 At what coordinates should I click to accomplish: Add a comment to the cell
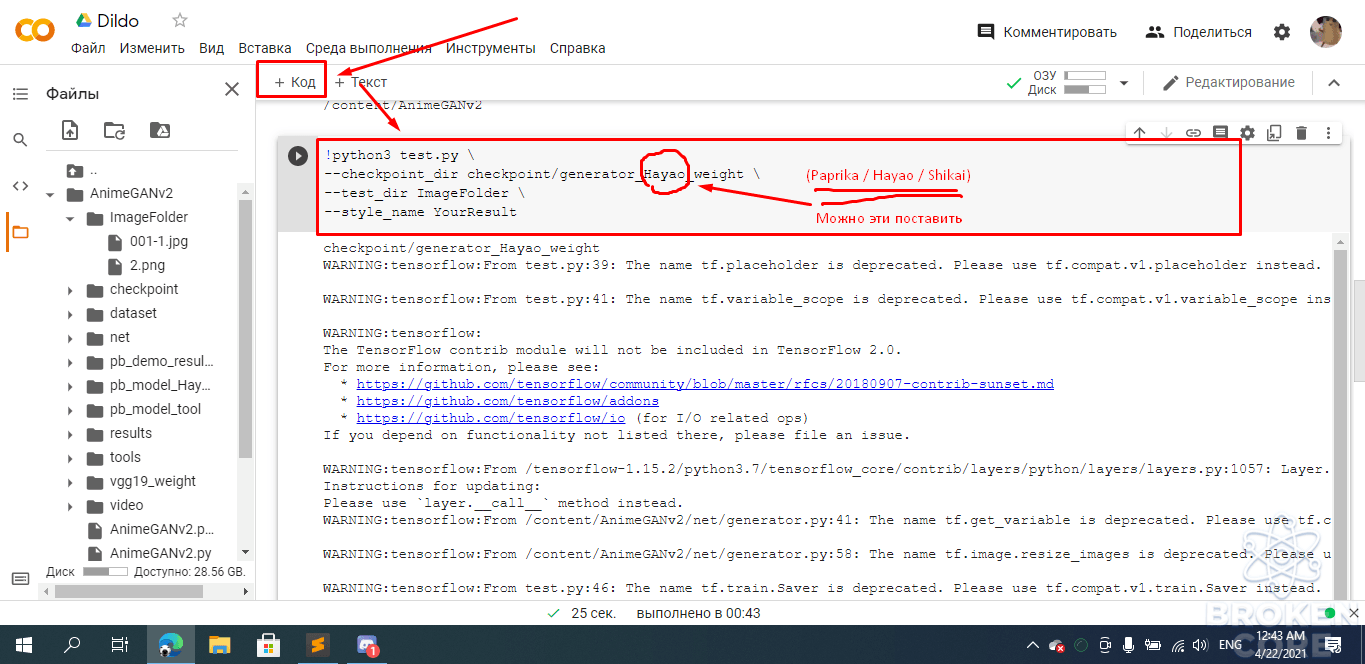[x=1220, y=132]
